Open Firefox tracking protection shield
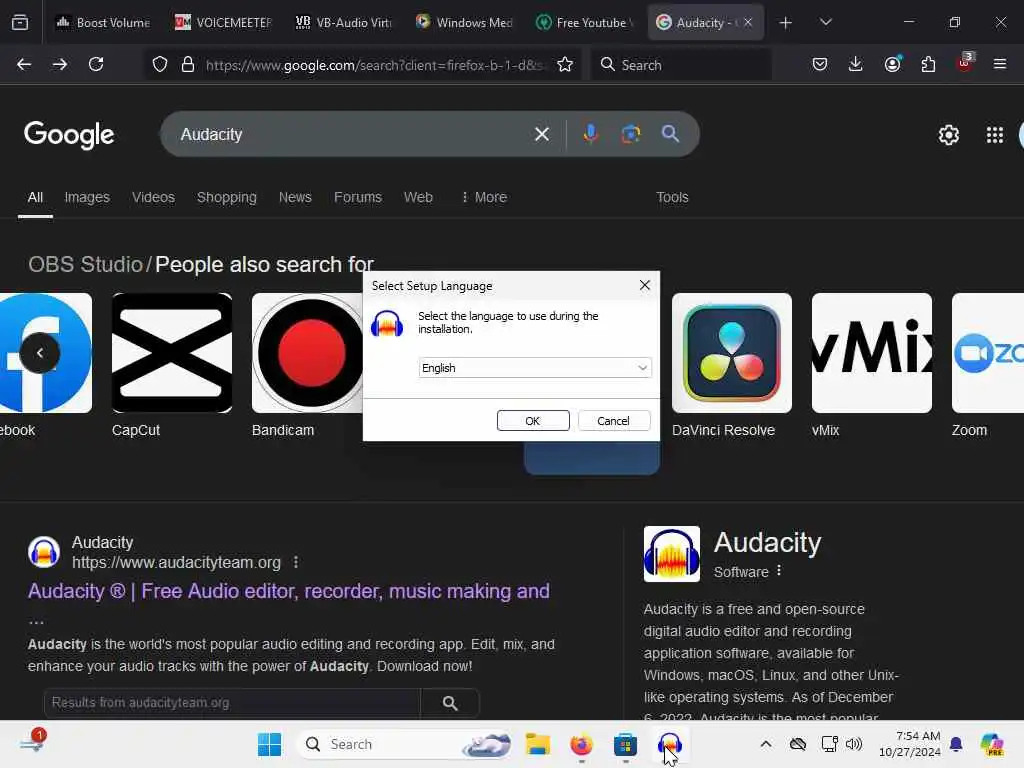The image size is (1024, 768). (x=160, y=64)
